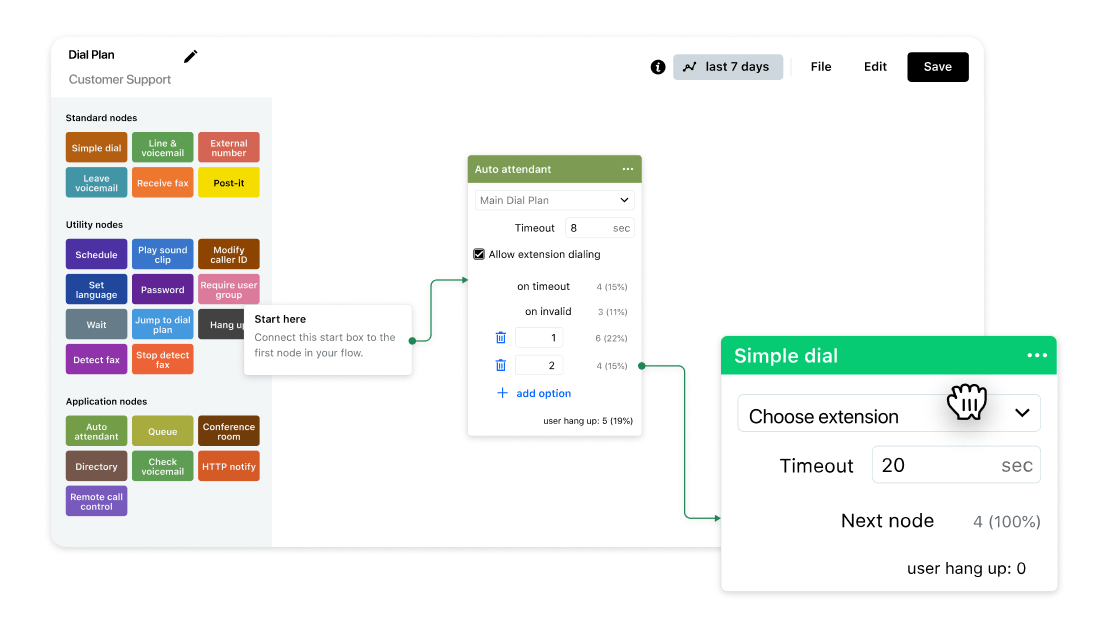Click the trend-line icon beside last 7 days
Image resolution: width=1110 pixels, height=628 pixels.
(x=689, y=66)
